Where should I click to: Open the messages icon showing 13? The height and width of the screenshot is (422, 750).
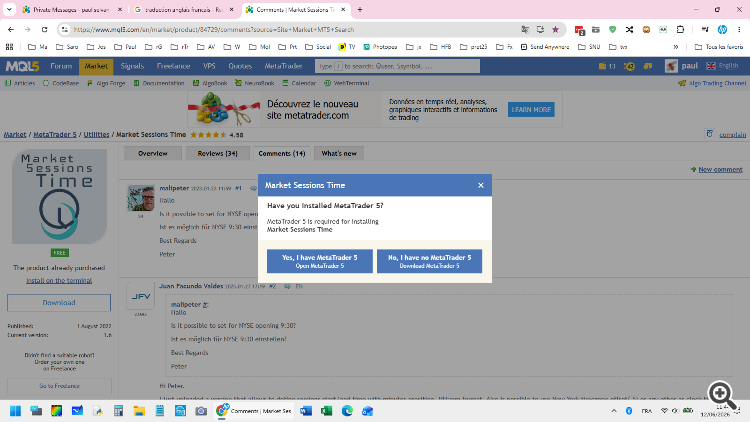pos(607,66)
